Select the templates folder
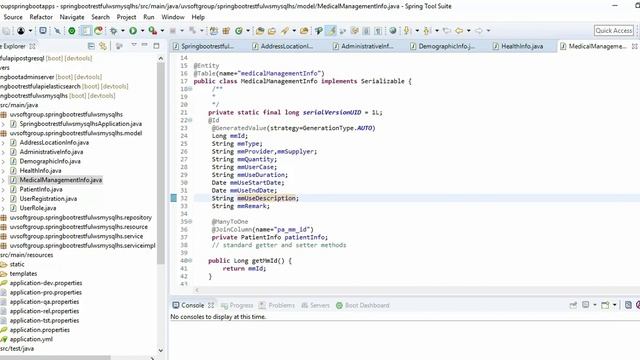 [23, 274]
